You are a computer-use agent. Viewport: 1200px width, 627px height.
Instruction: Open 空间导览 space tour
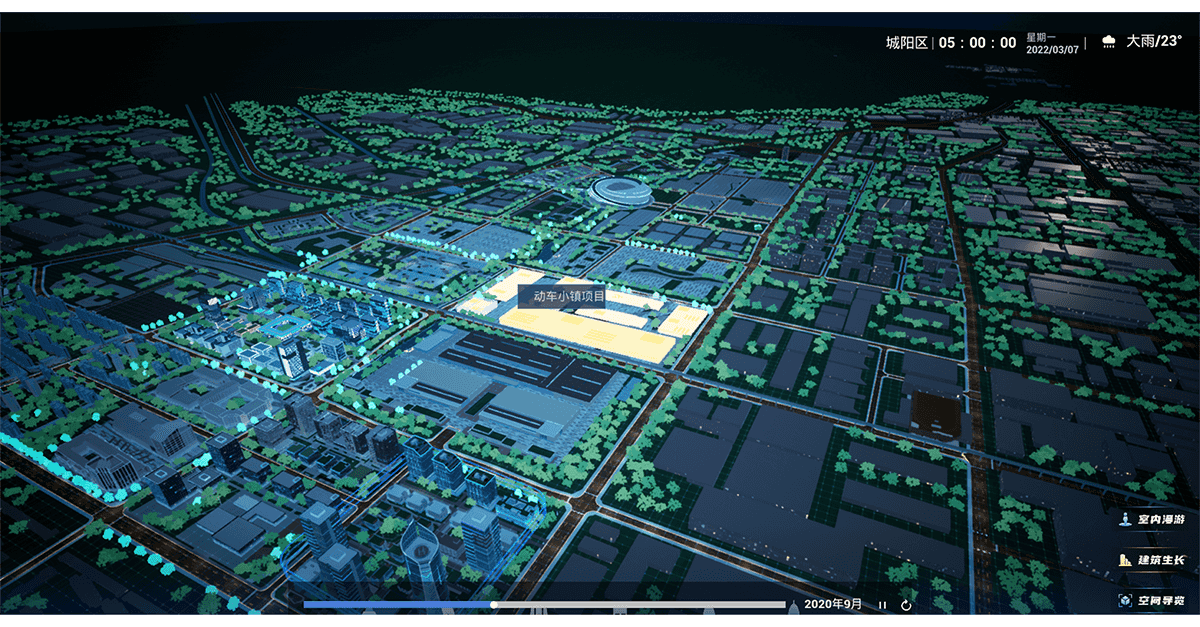point(1153,601)
